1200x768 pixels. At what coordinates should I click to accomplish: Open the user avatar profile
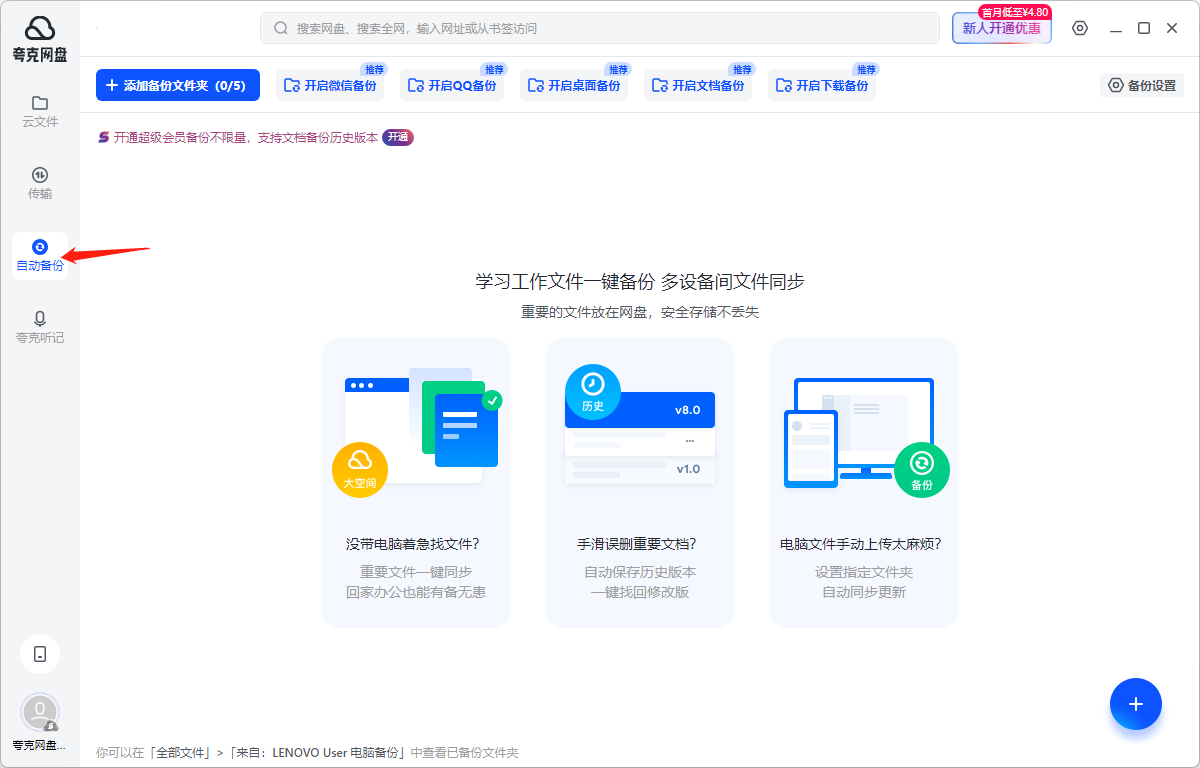pyautogui.click(x=40, y=712)
